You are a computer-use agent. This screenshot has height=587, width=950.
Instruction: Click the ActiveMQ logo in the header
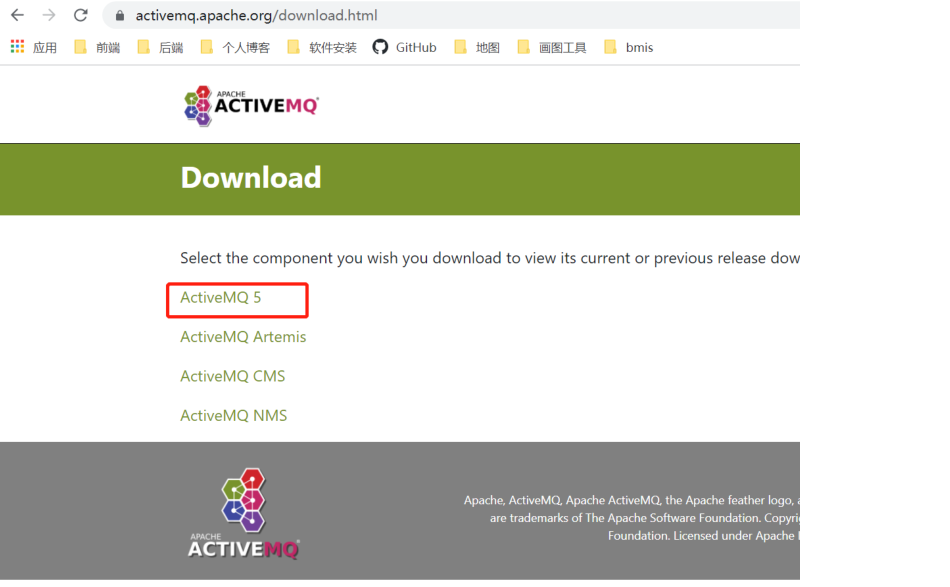pos(251,105)
